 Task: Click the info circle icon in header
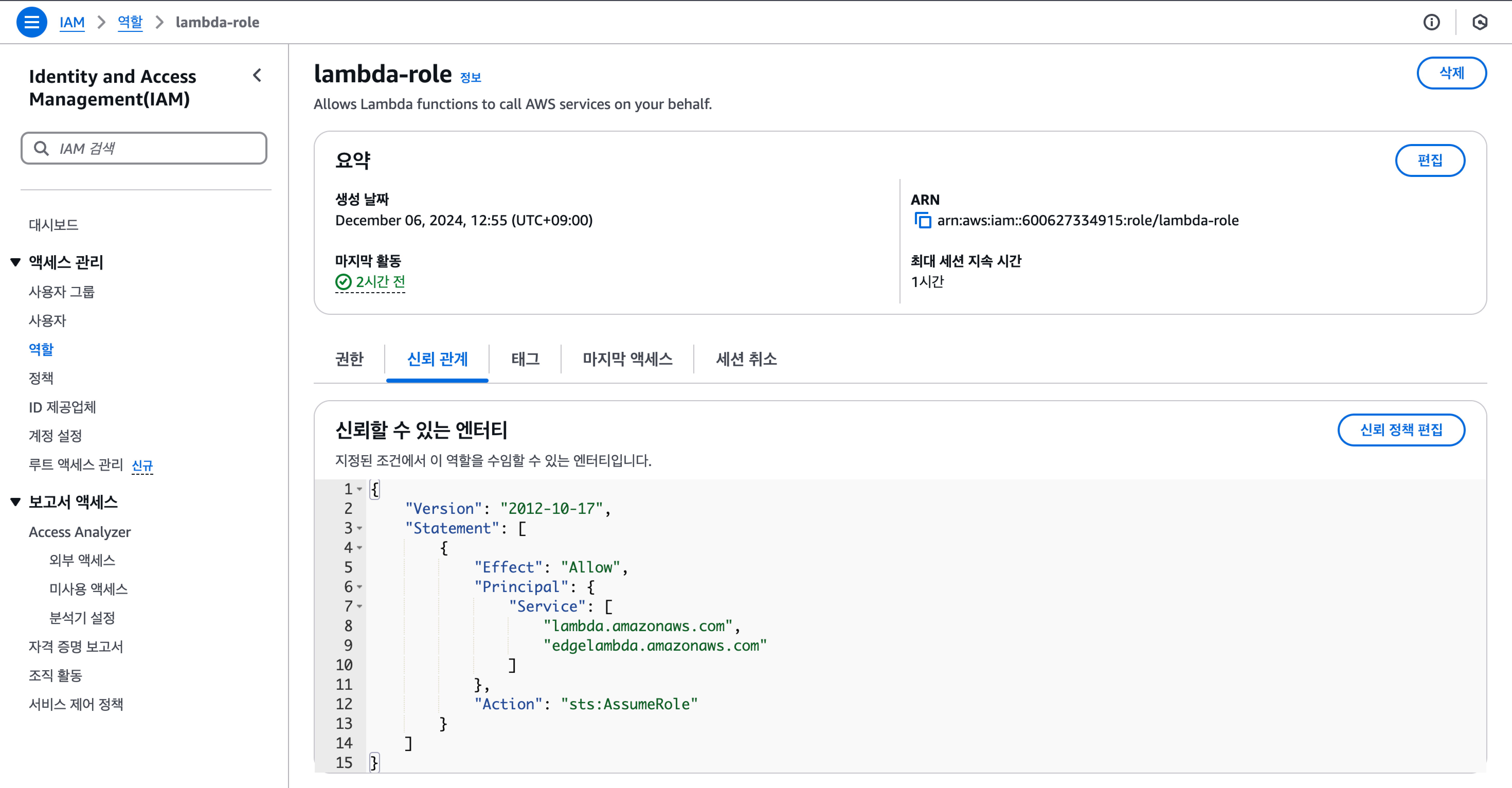1431,22
